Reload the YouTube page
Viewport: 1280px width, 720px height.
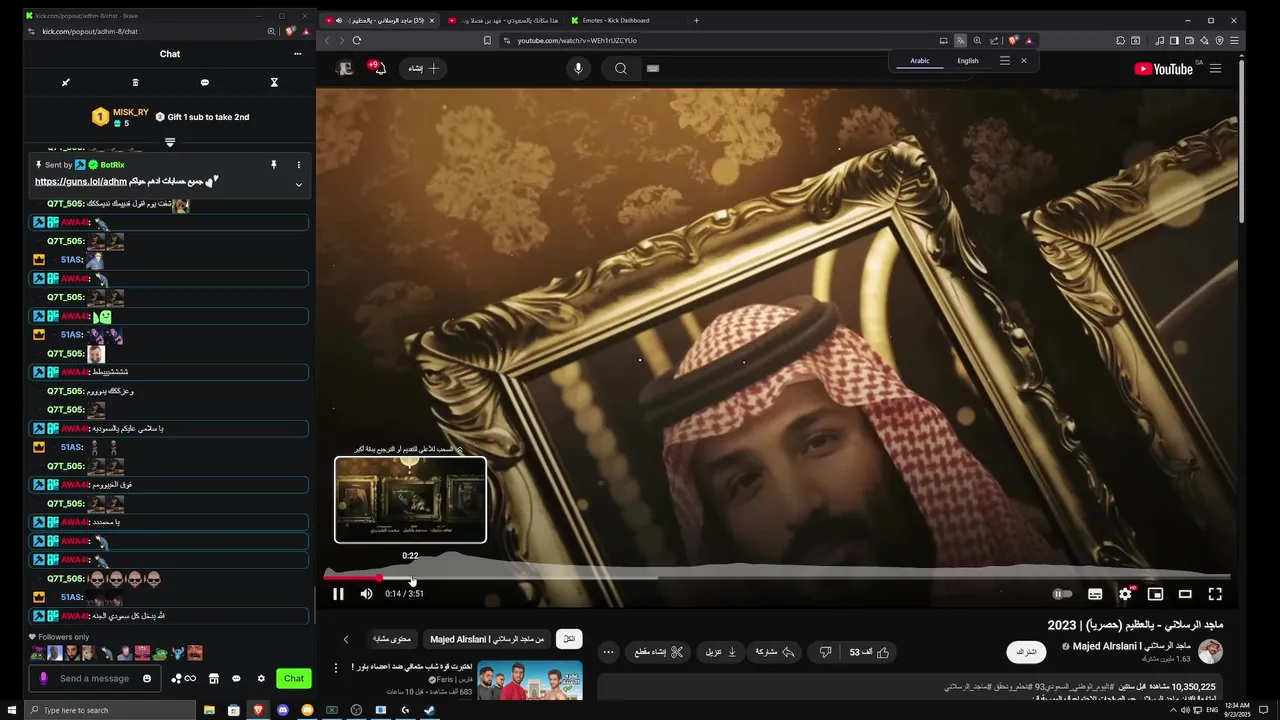click(x=356, y=40)
